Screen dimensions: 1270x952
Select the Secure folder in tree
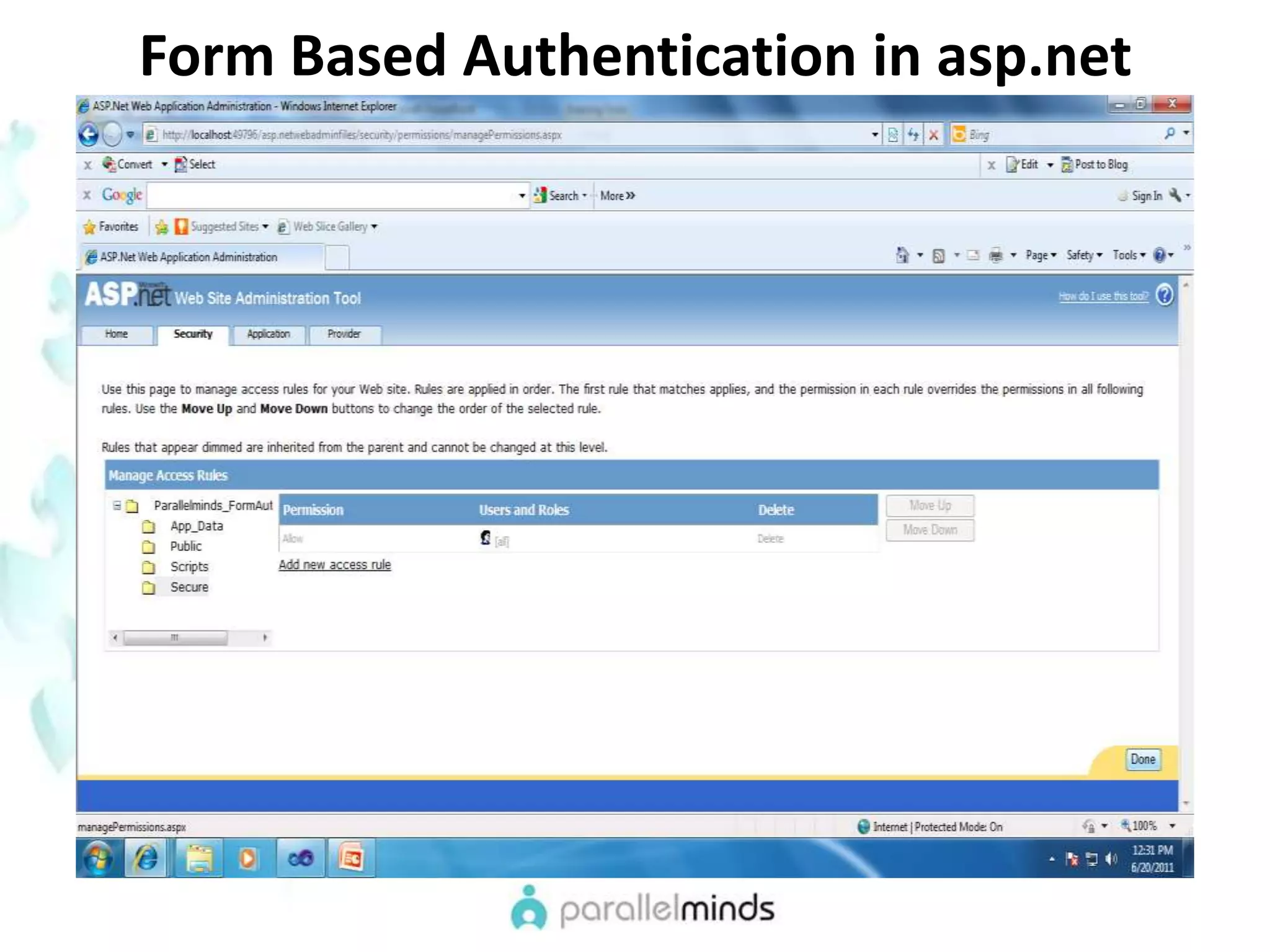(189, 587)
